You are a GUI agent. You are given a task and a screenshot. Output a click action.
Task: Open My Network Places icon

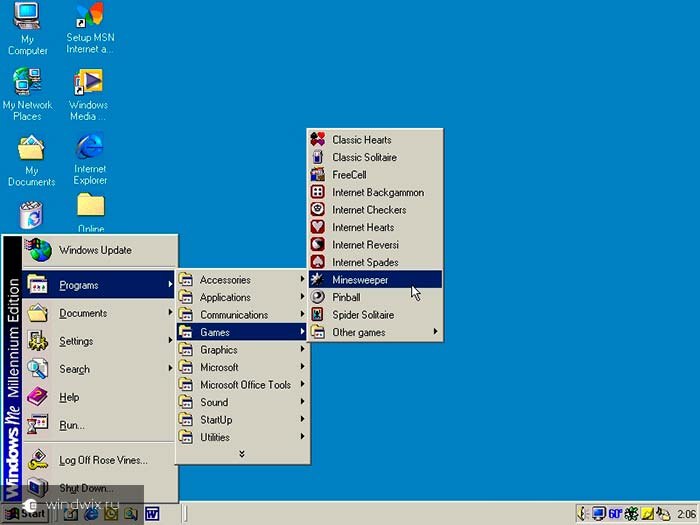coord(27,94)
